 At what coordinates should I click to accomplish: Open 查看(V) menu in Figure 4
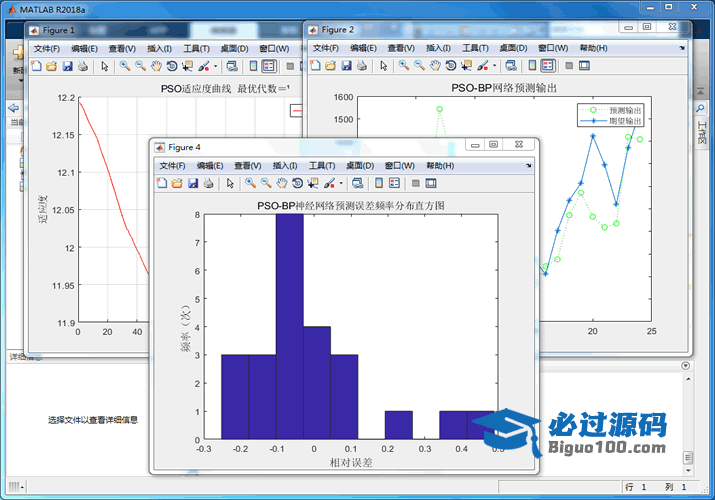(248, 166)
